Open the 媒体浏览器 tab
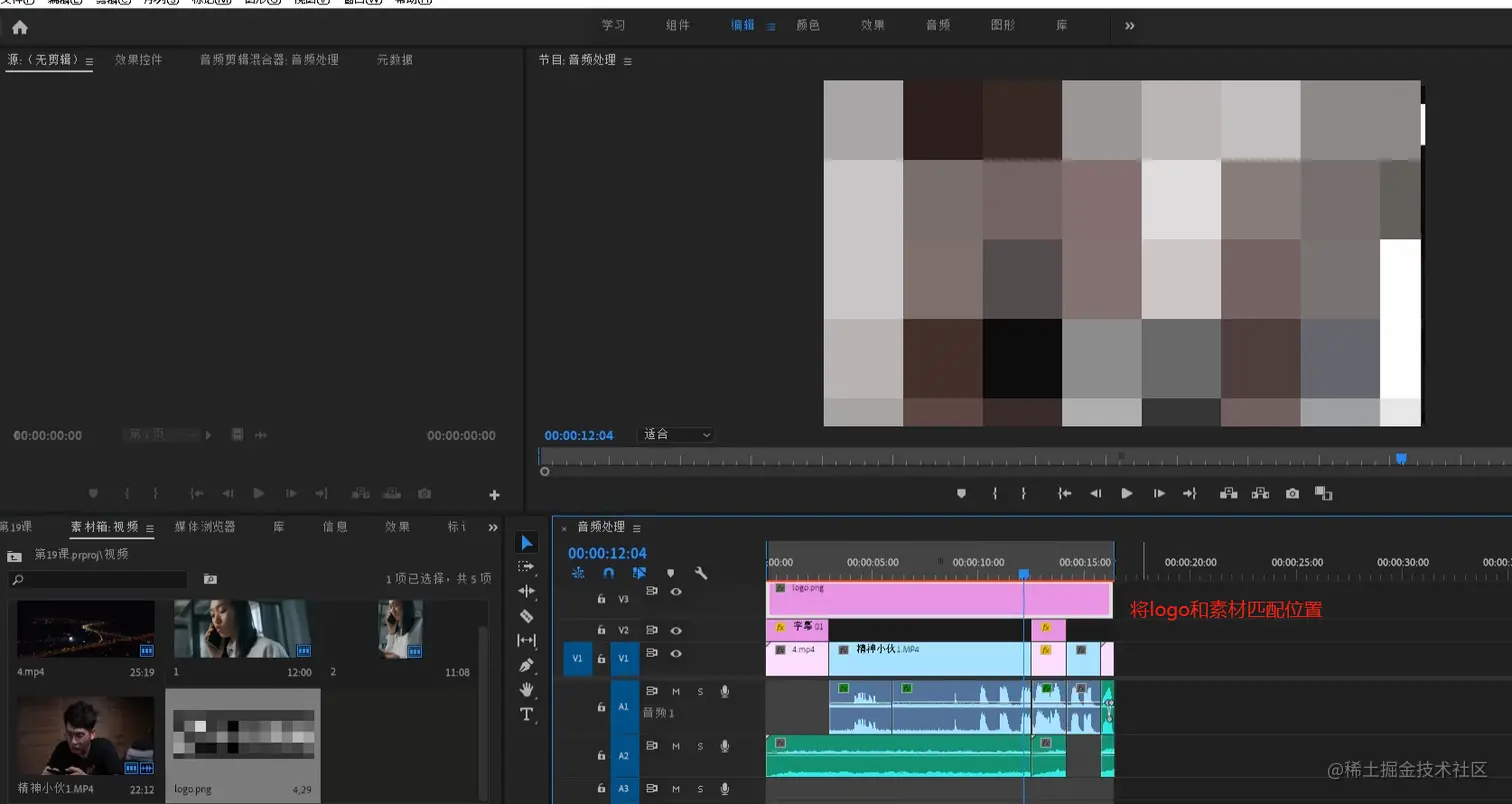 [205, 527]
